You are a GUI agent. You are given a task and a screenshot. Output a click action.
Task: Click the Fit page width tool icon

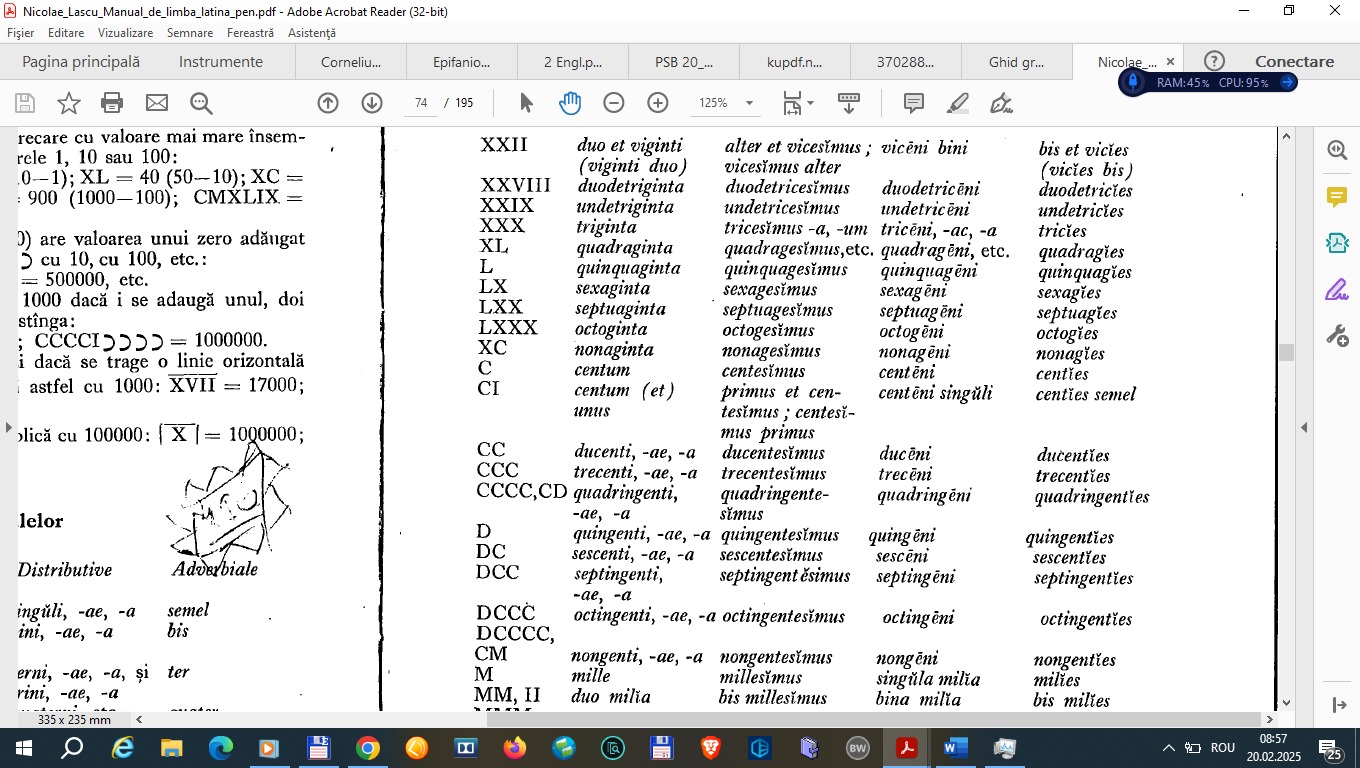tap(792, 103)
